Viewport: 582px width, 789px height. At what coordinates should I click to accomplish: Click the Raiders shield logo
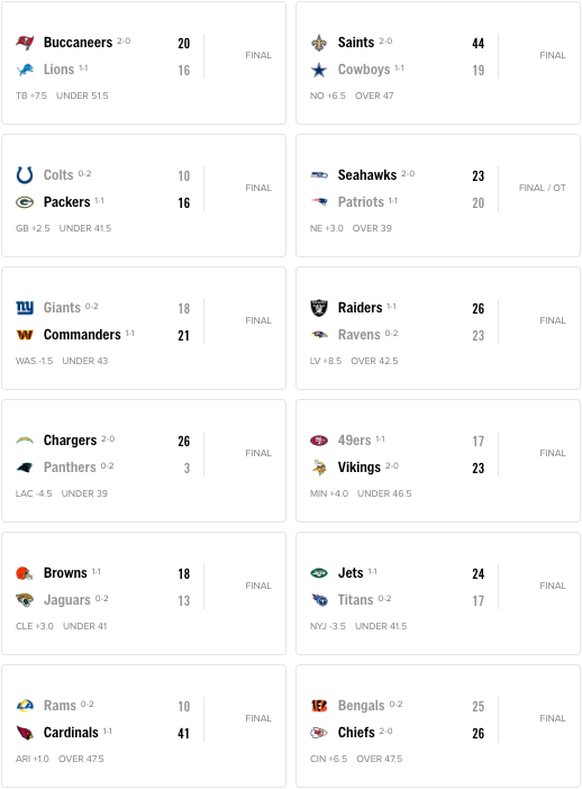click(x=319, y=308)
